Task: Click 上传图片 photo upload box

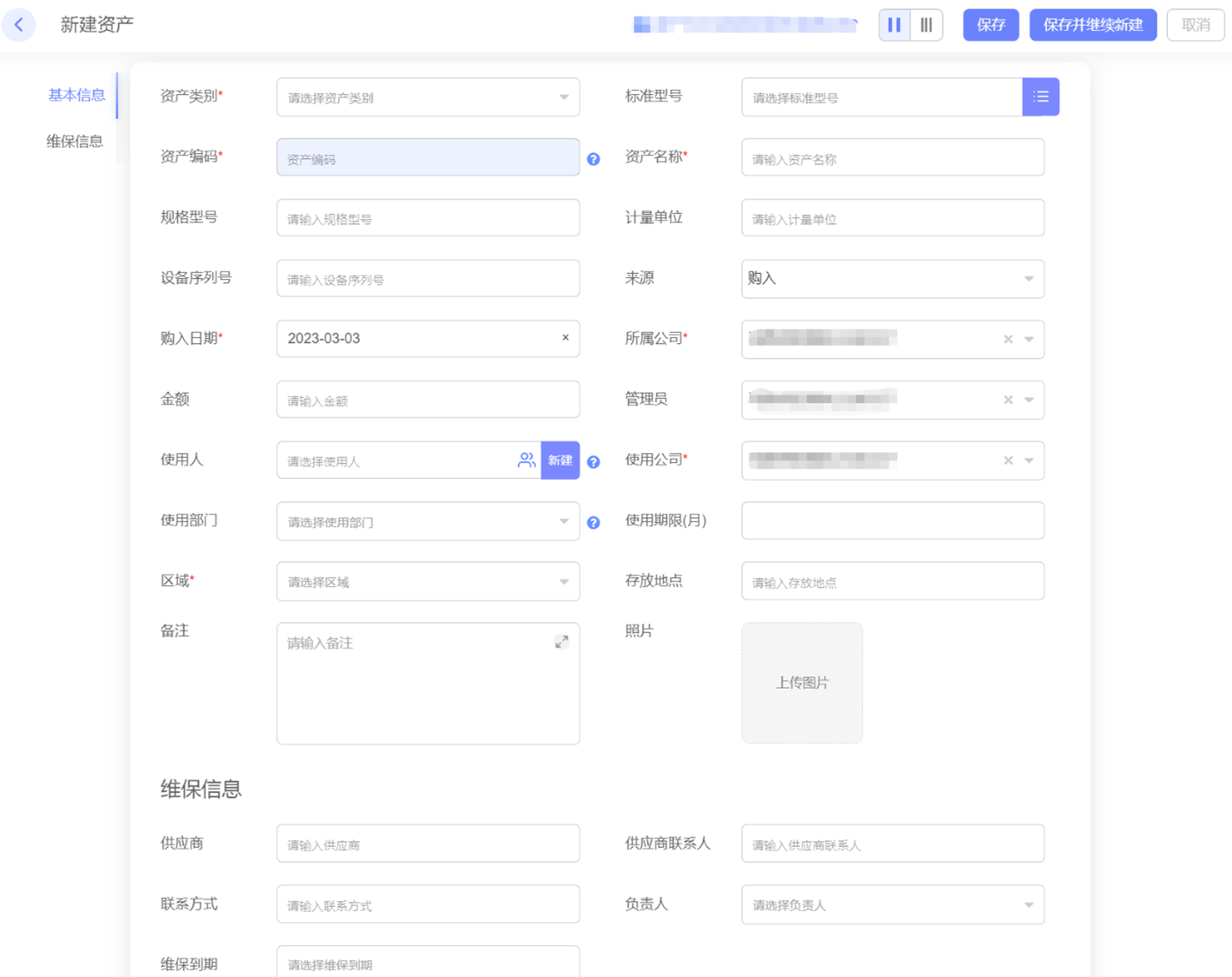Action: [802, 683]
